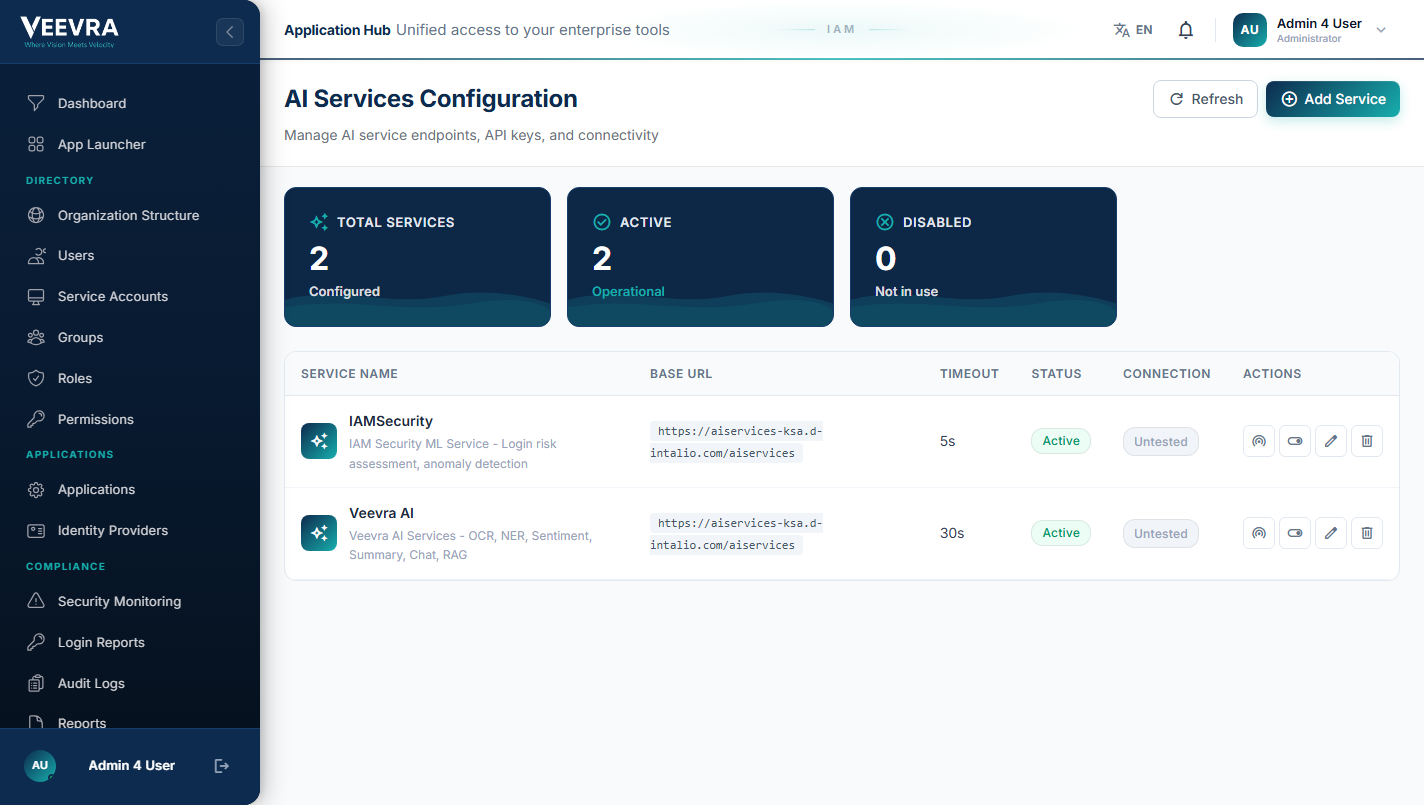Click the IAMSecurity service name
Viewport: 1424px width, 805px height.
click(391, 421)
